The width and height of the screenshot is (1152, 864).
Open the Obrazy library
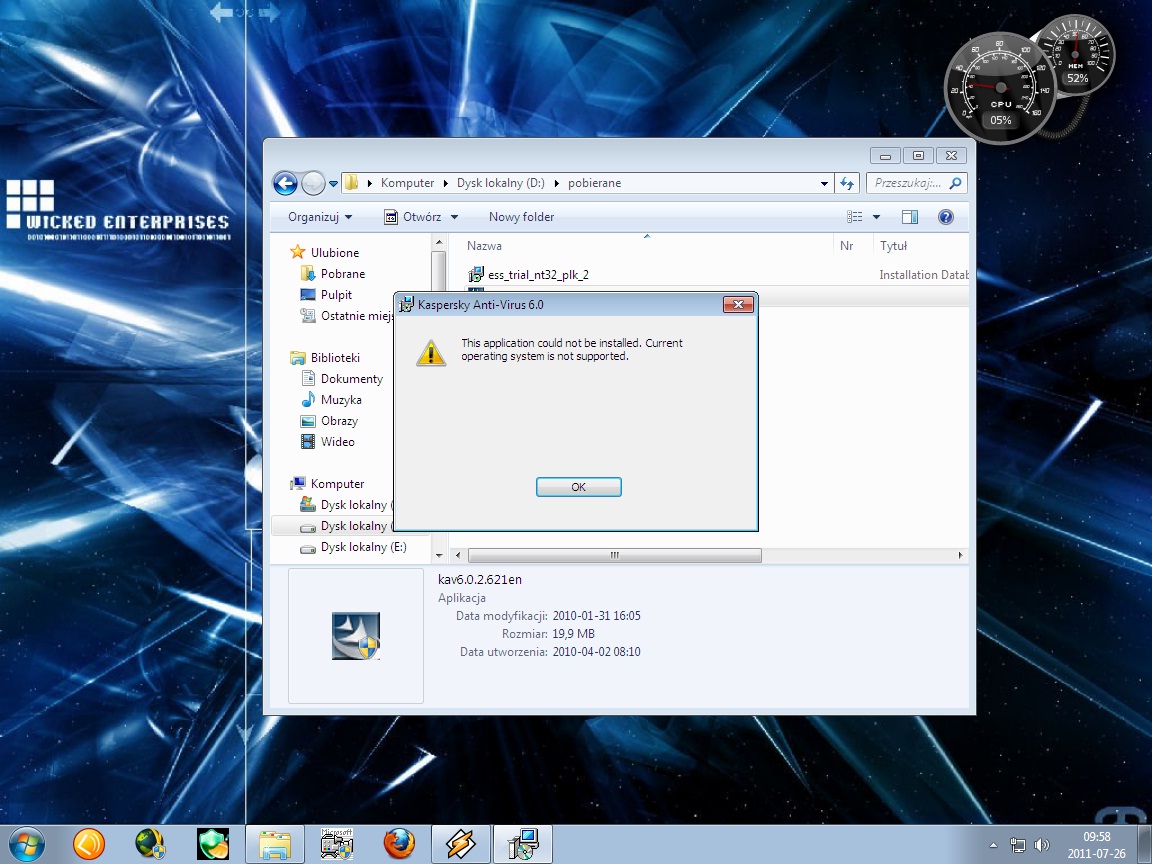(339, 421)
